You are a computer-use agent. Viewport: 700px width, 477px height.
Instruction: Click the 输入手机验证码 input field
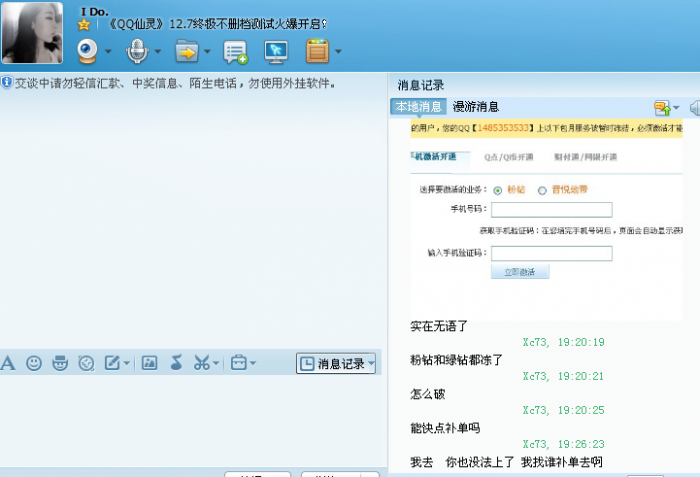552,253
